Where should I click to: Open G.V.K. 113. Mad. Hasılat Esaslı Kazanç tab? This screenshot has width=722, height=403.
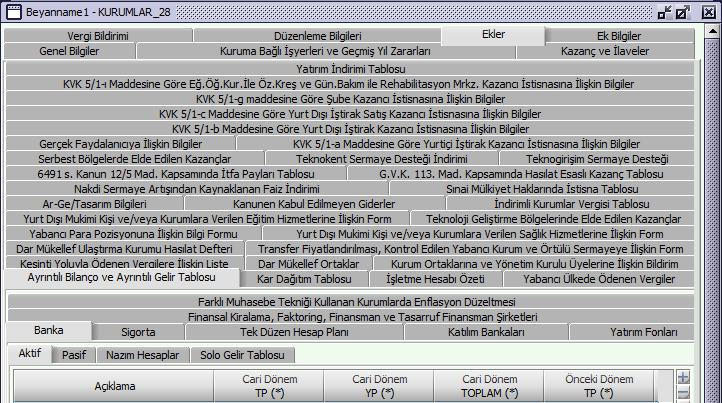pyautogui.click(x=521, y=174)
